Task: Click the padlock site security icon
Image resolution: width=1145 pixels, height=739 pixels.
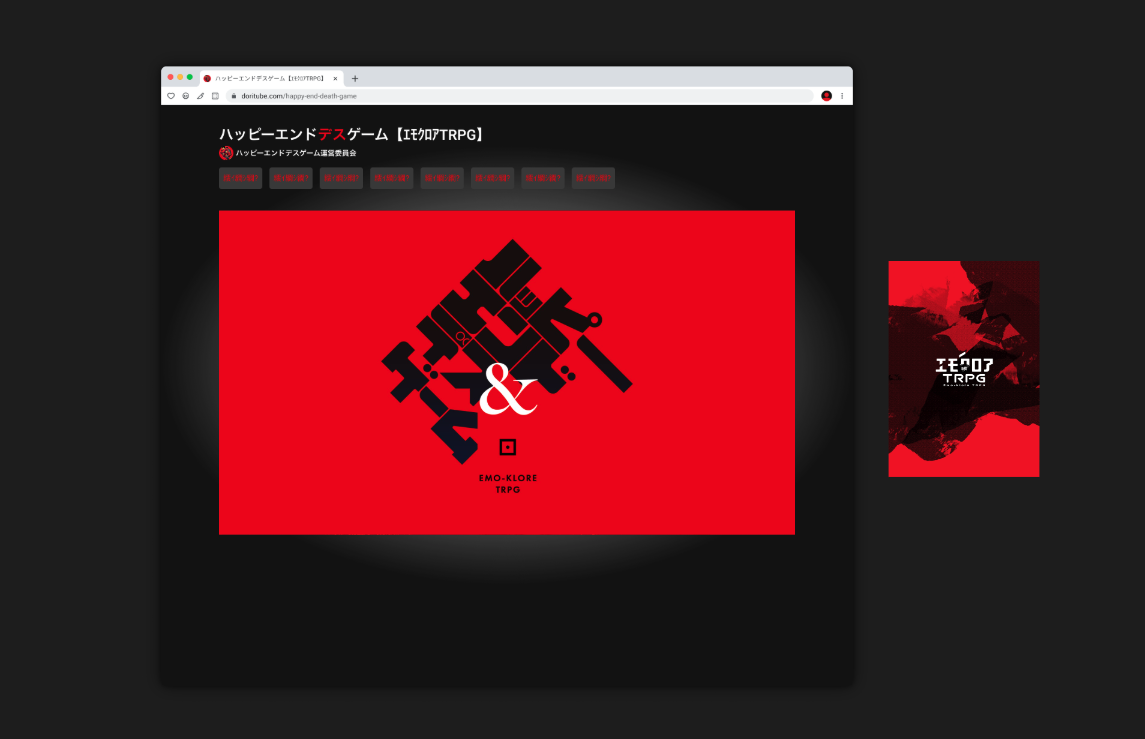Action: click(234, 96)
